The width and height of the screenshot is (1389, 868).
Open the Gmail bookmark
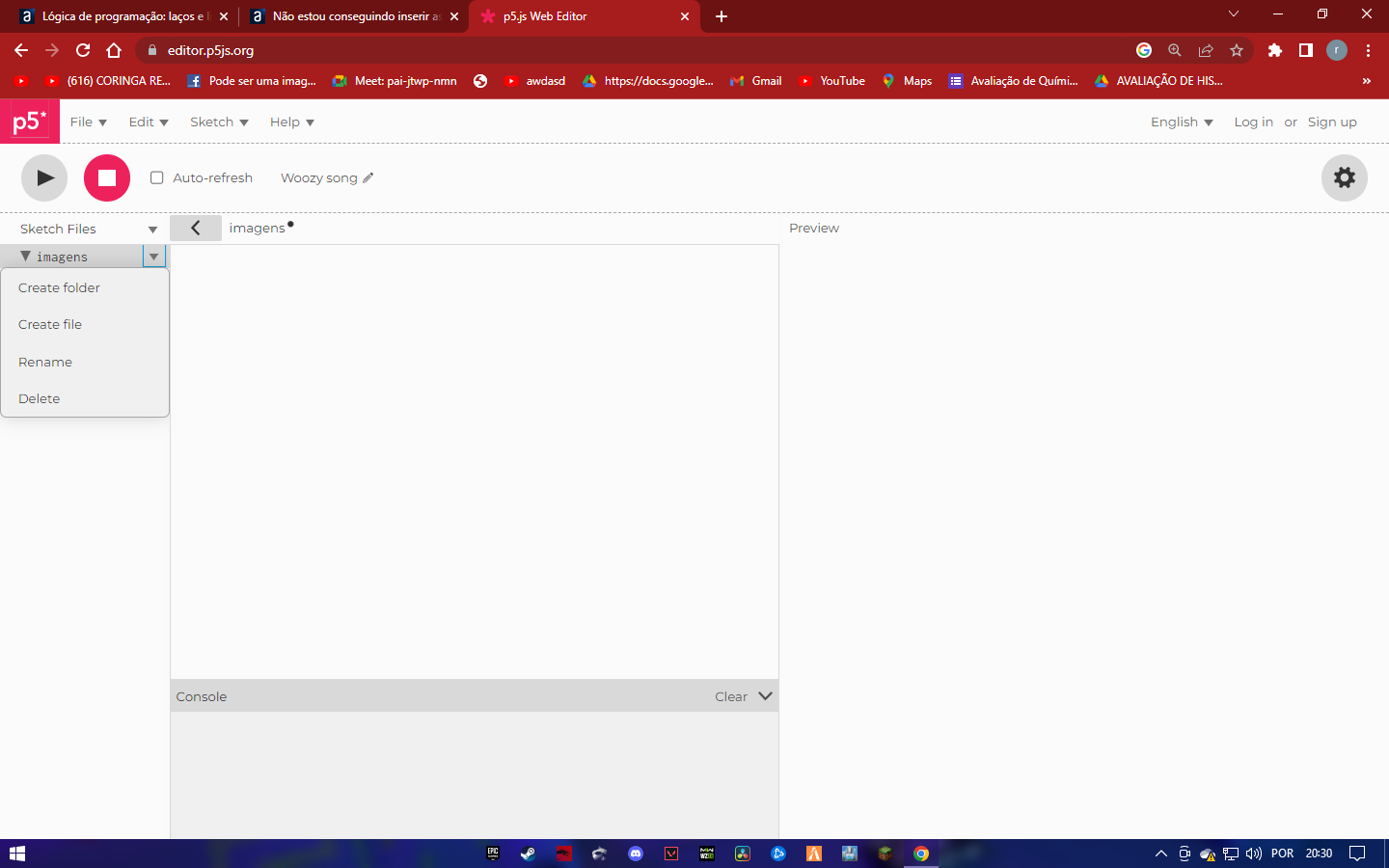click(756, 81)
